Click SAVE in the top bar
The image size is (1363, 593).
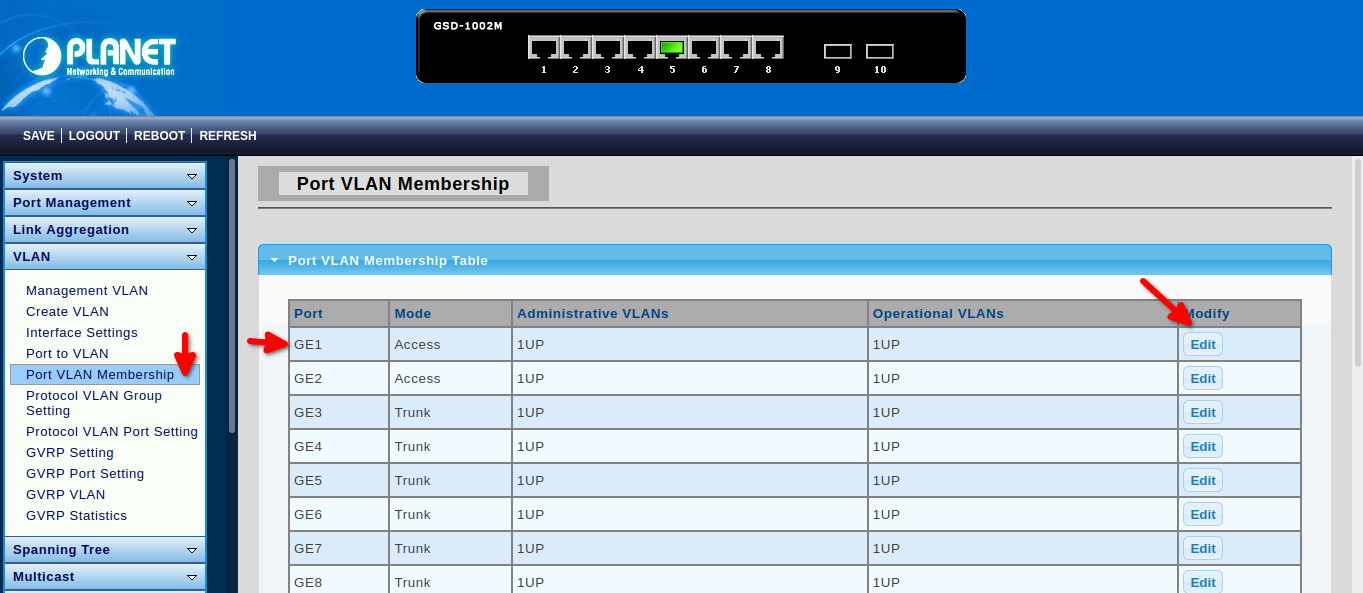pos(39,136)
